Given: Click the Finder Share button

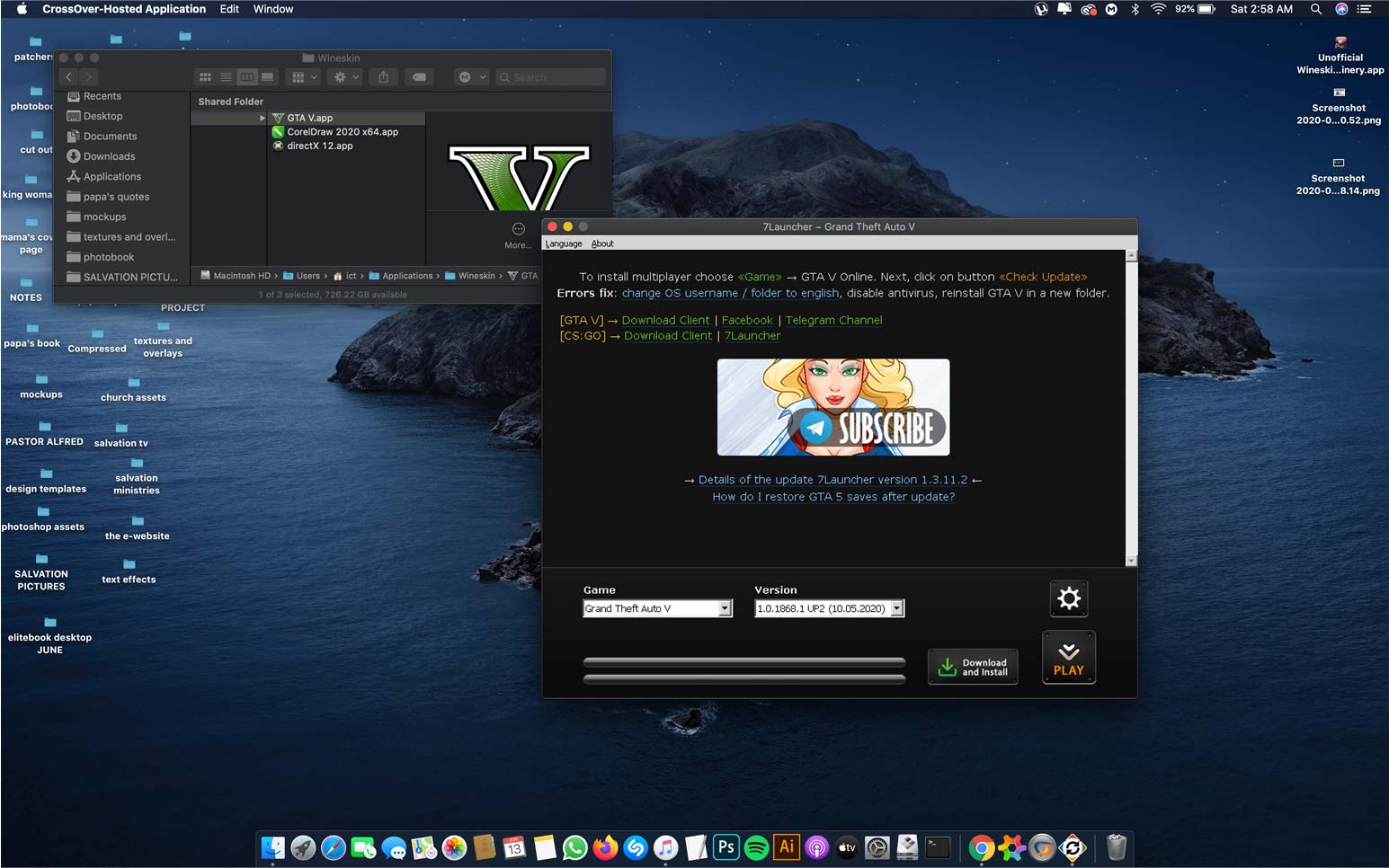Looking at the screenshot, I should click(x=384, y=77).
